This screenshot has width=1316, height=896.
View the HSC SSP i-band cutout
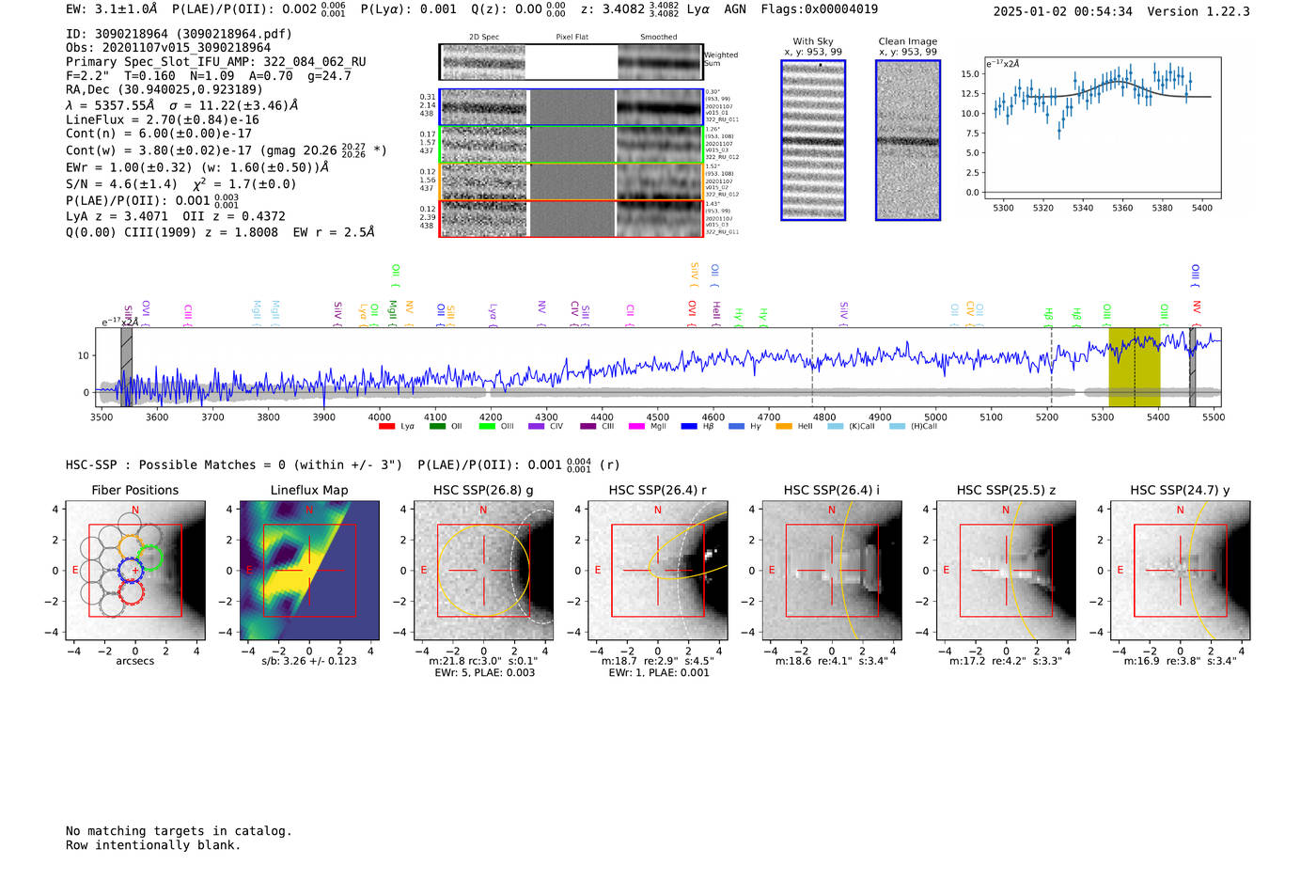pos(832,571)
